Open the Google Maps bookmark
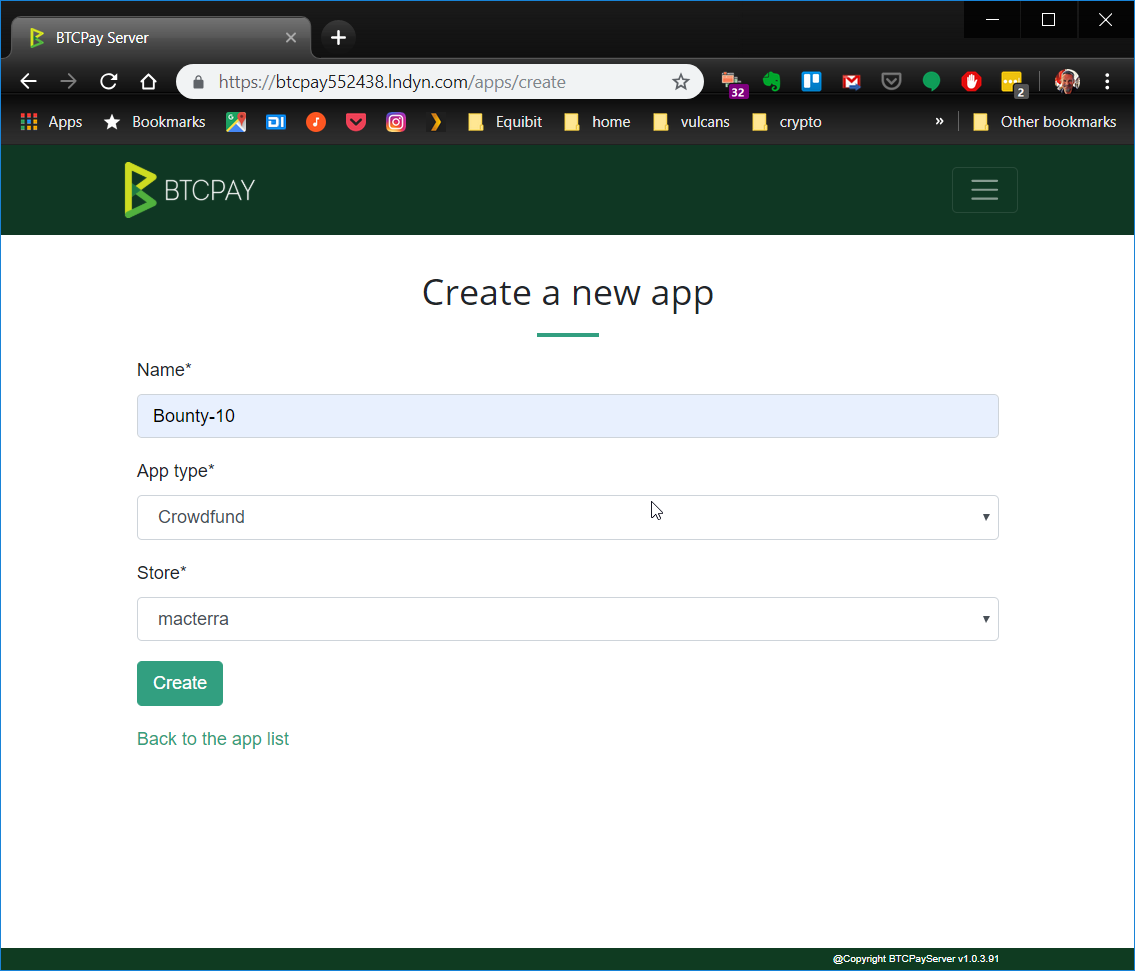Image resolution: width=1135 pixels, height=971 pixels. click(235, 121)
